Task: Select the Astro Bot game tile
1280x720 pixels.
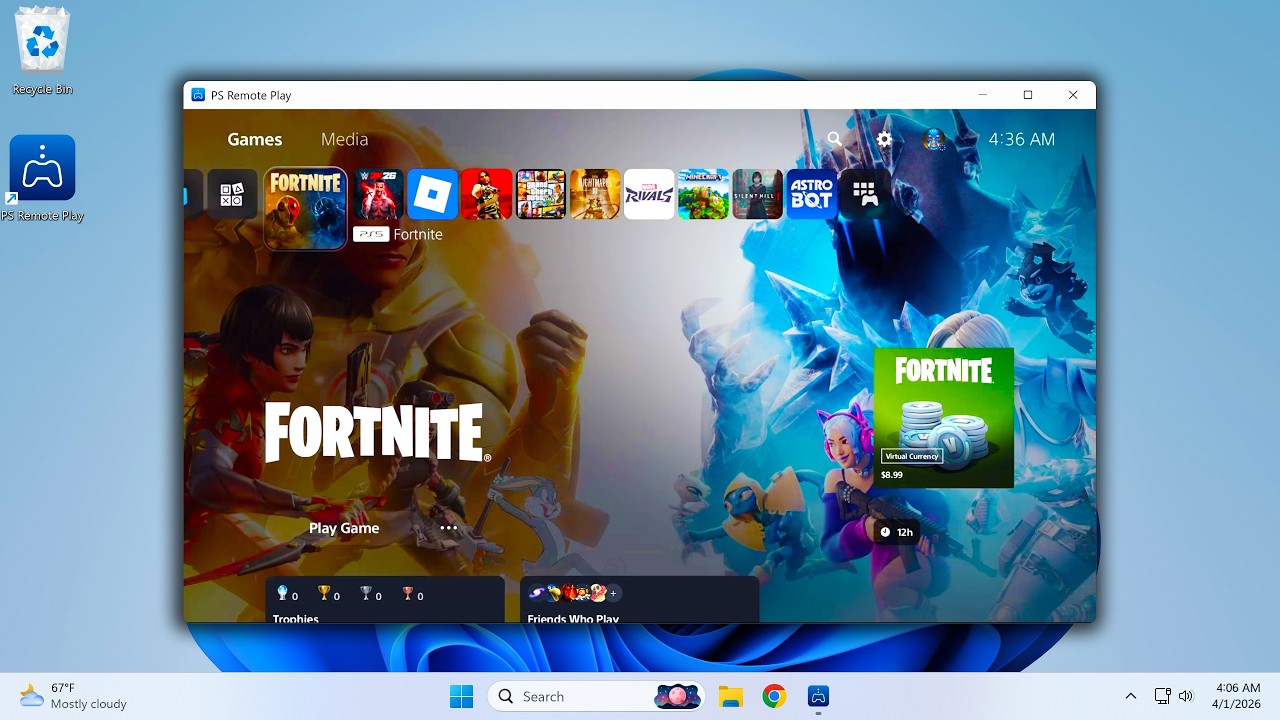Action: (x=811, y=194)
